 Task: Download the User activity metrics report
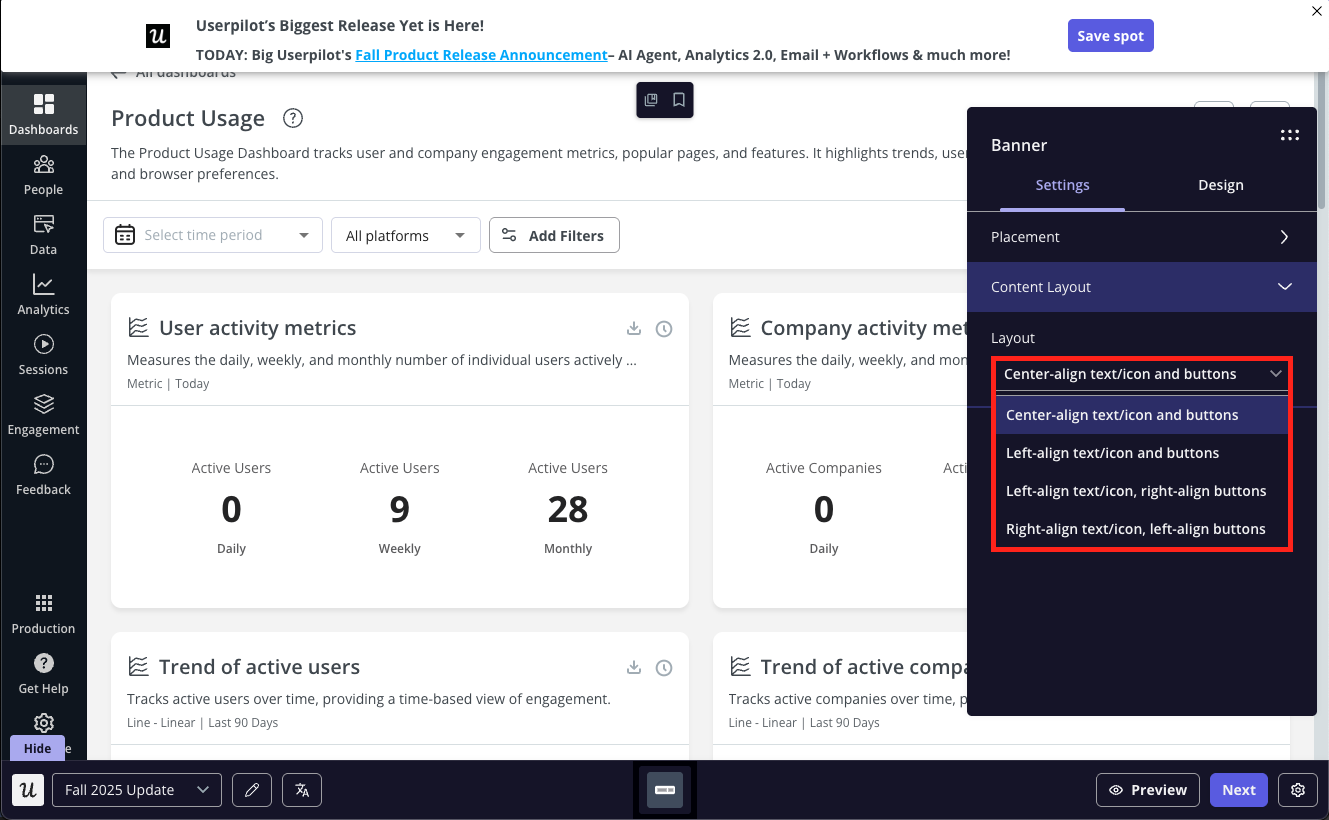[633, 328]
